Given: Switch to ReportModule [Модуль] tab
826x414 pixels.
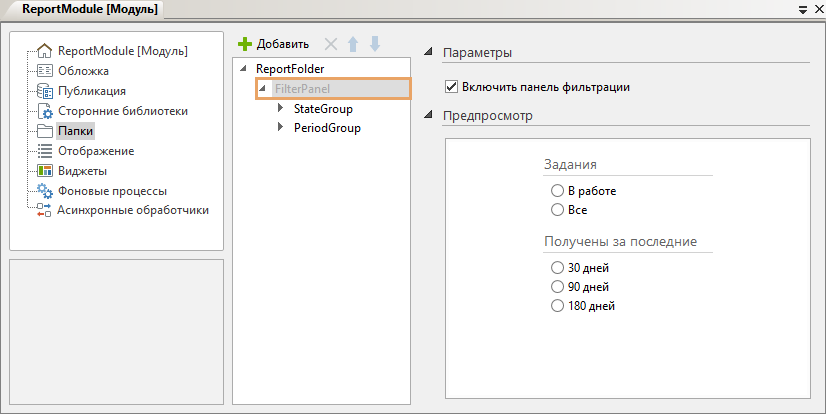Looking at the screenshot, I should 85,9.
